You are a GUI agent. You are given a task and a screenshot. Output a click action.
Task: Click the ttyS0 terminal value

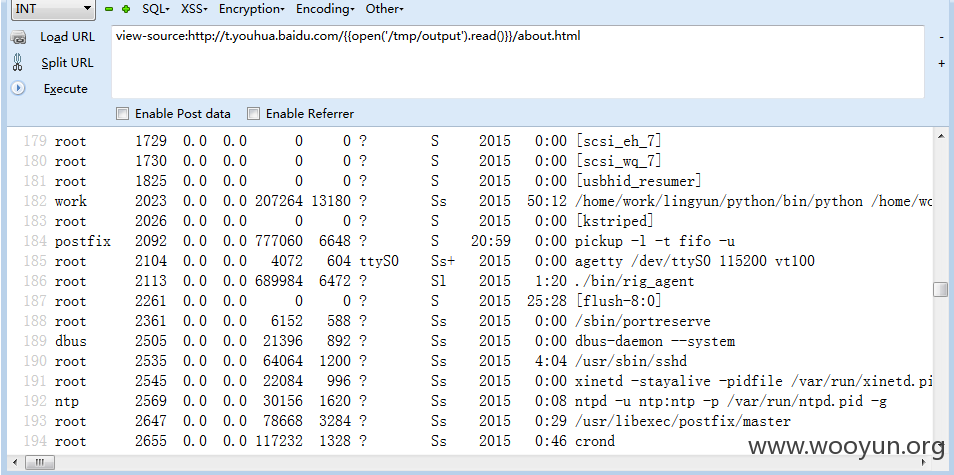click(x=378, y=262)
